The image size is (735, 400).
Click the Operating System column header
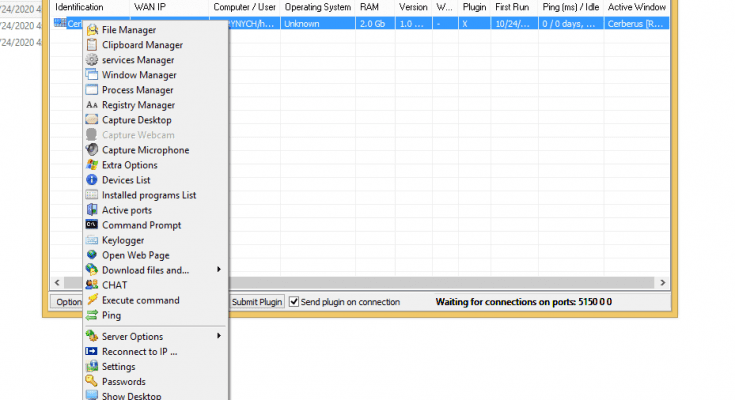pyautogui.click(x=316, y=7)
